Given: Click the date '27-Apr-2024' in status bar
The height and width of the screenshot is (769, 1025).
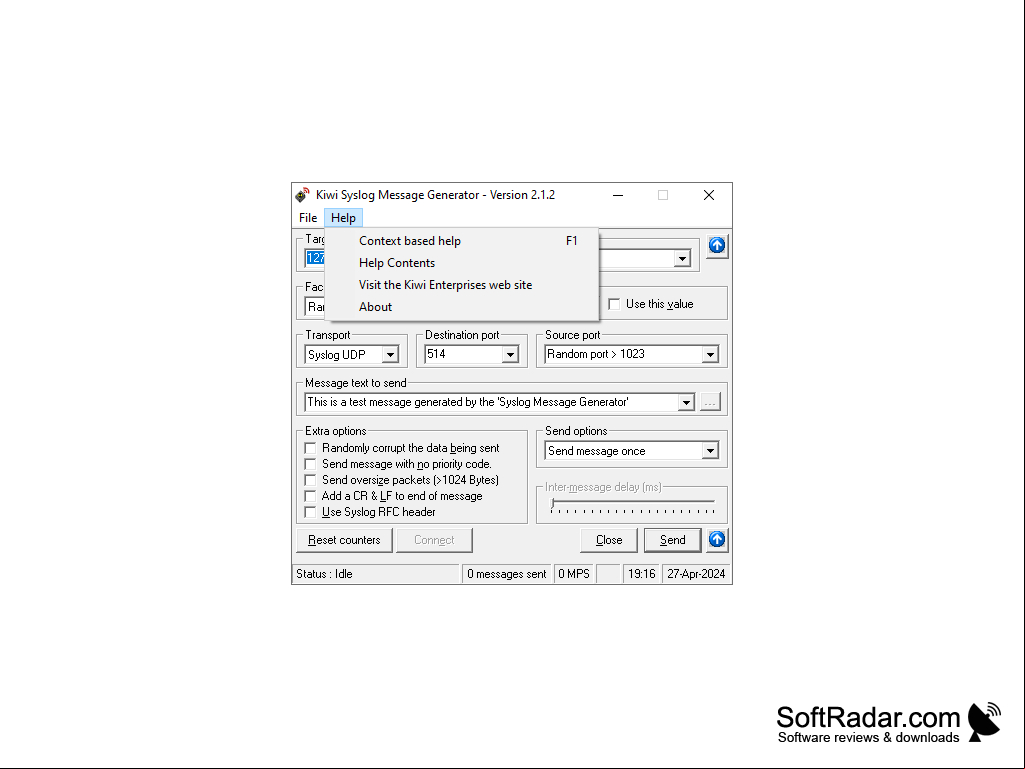Looking at the screenshot, I should tap(696, 574).
